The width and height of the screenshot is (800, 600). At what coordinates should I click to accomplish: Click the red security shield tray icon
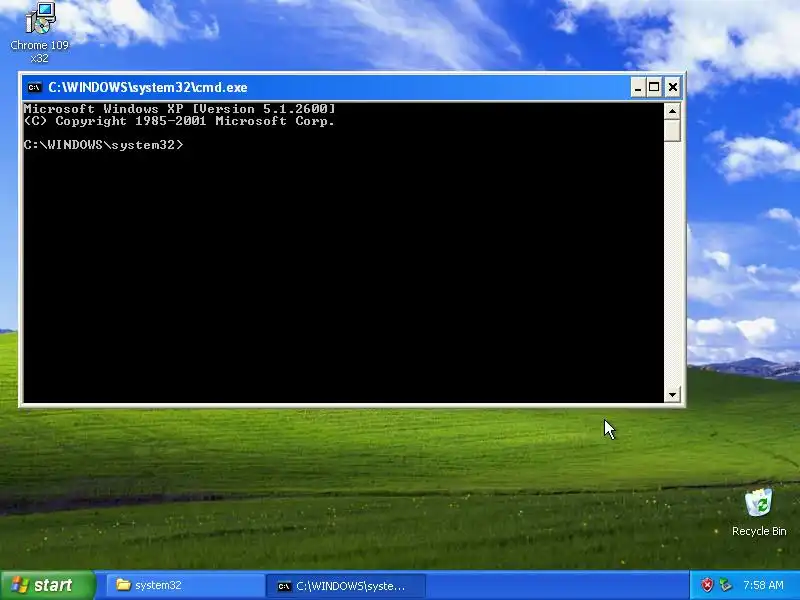tap(707, 585)
